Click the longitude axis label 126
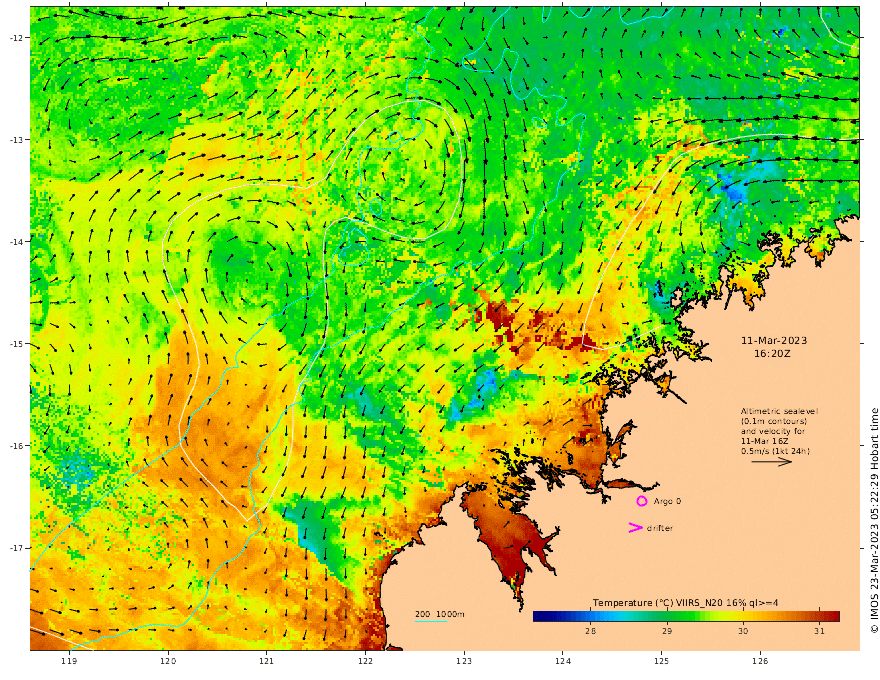Viewport: 880px width, 680px height. (x=760, y=661)
